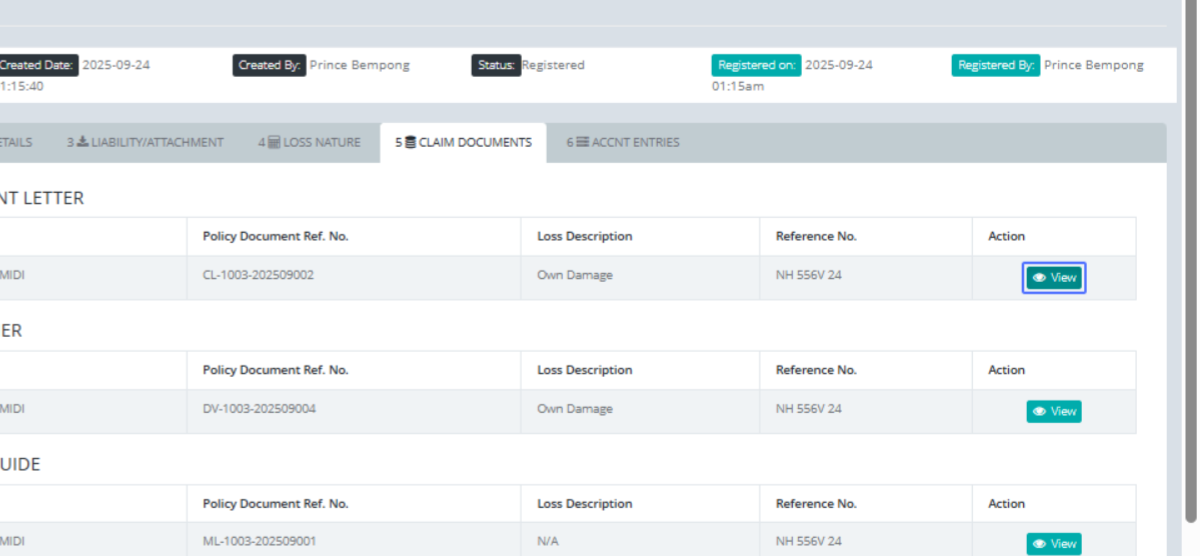Click the Created By label badge
This screenshot has height=556, width=1200.
[269, 66]
